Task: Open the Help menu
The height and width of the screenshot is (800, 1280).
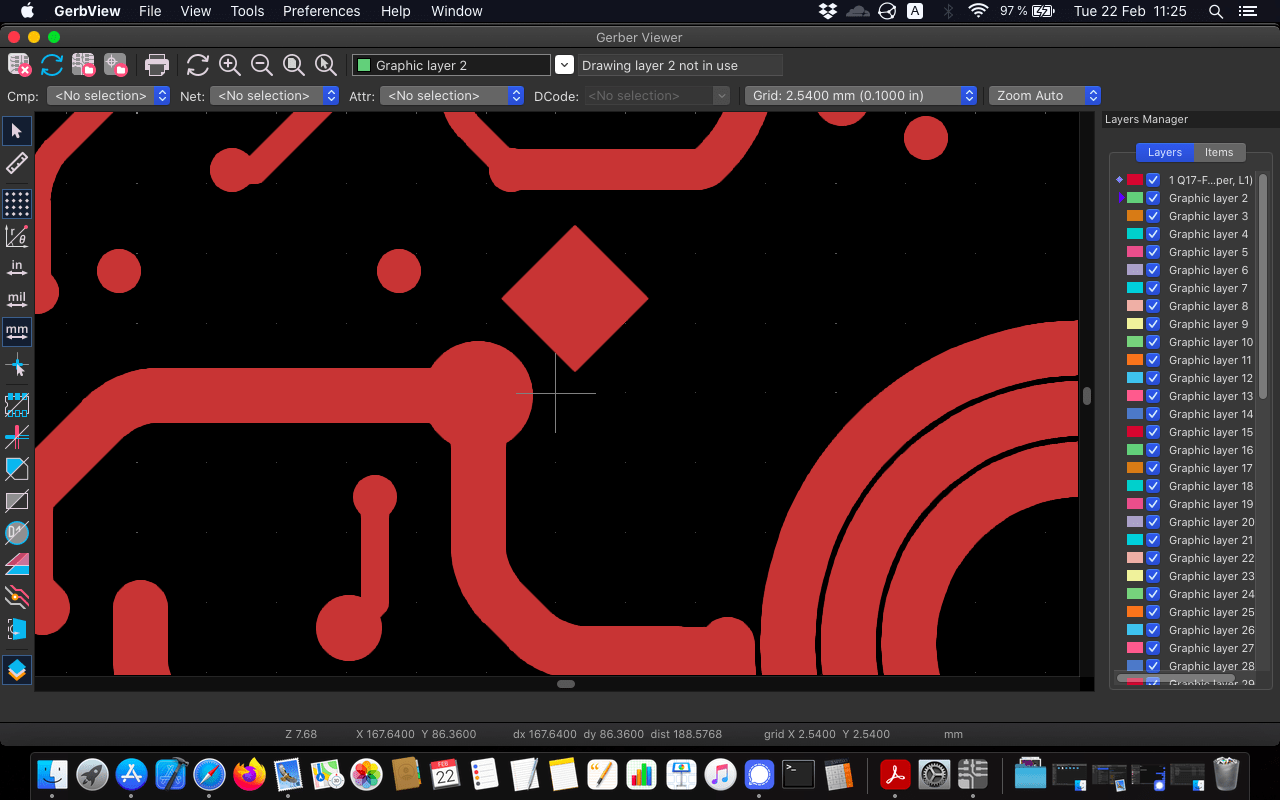Action: click(396, 11)
